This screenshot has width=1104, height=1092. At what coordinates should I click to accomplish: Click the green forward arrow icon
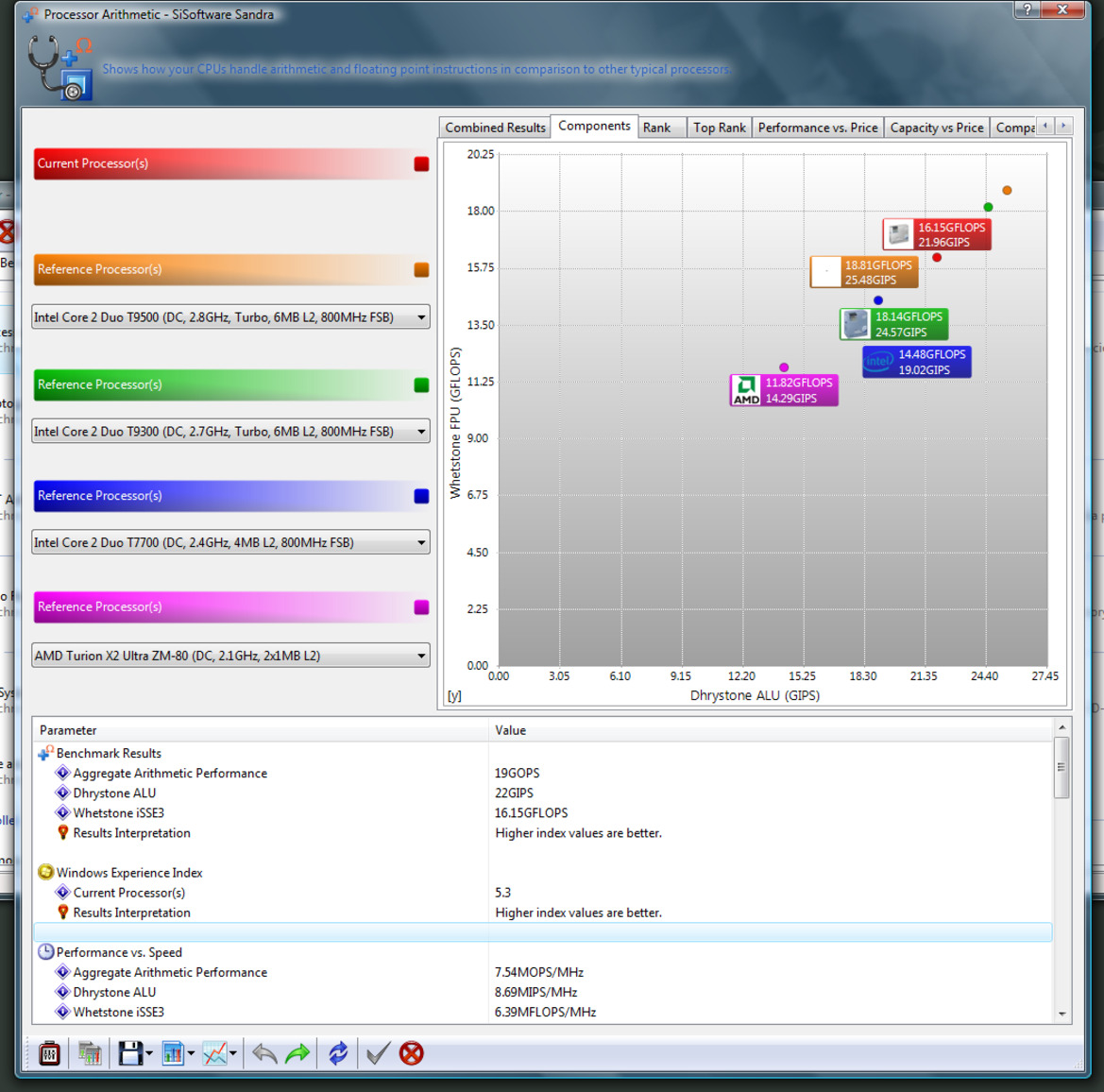point(297,1053)
